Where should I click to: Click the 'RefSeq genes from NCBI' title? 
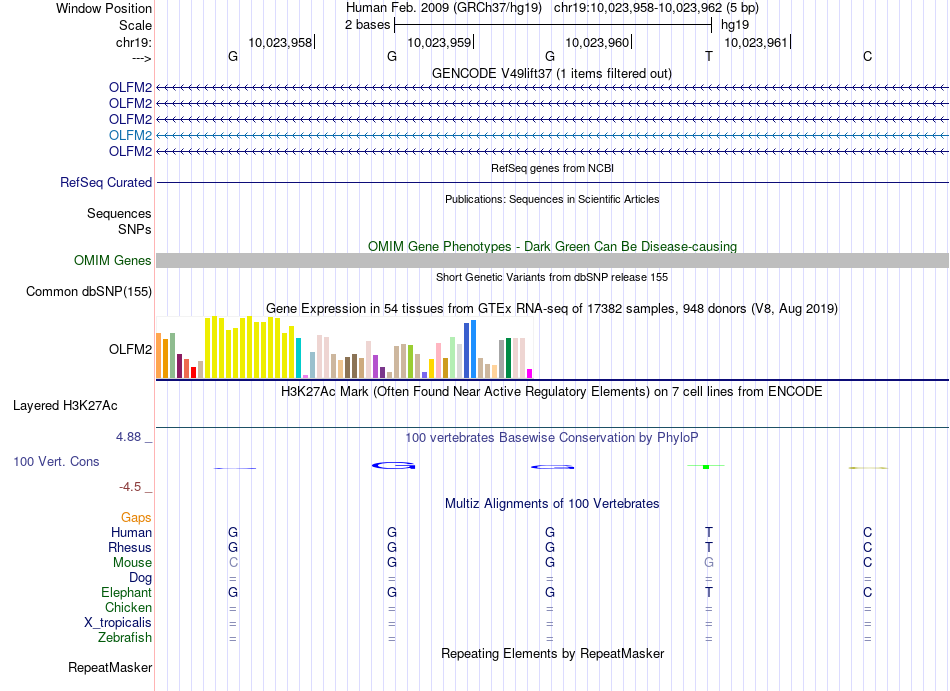pyautogui.click(x=552, y=168)
